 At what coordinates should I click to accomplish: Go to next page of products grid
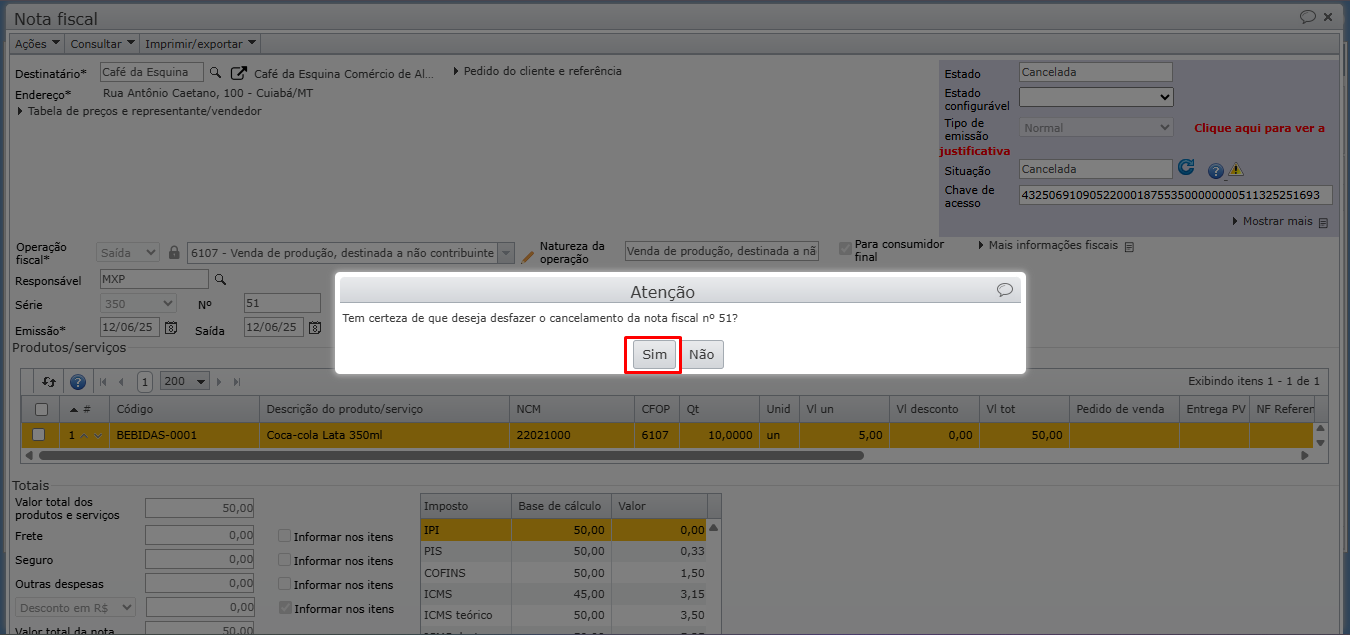221,381
